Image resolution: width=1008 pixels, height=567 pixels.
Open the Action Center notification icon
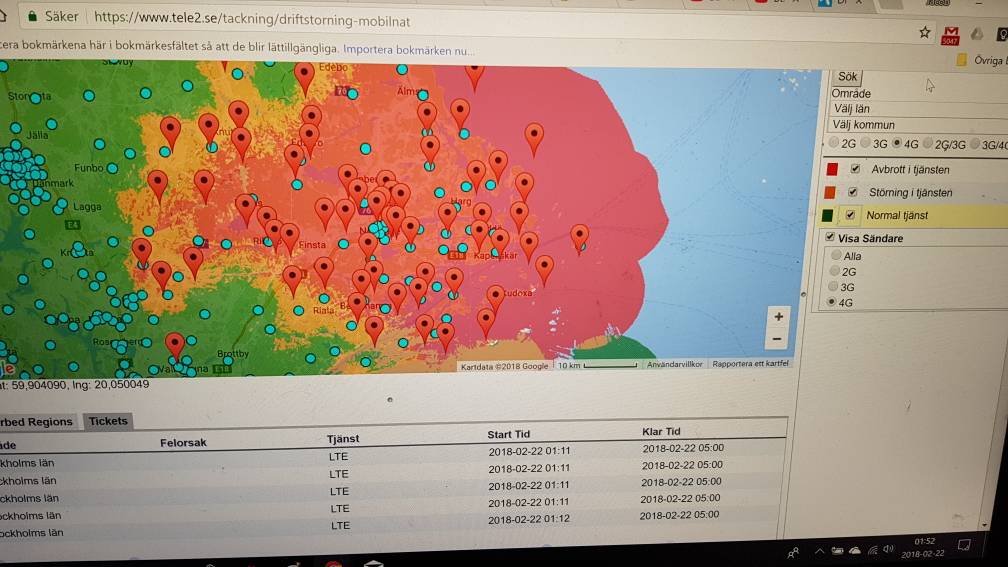point(964,546)
